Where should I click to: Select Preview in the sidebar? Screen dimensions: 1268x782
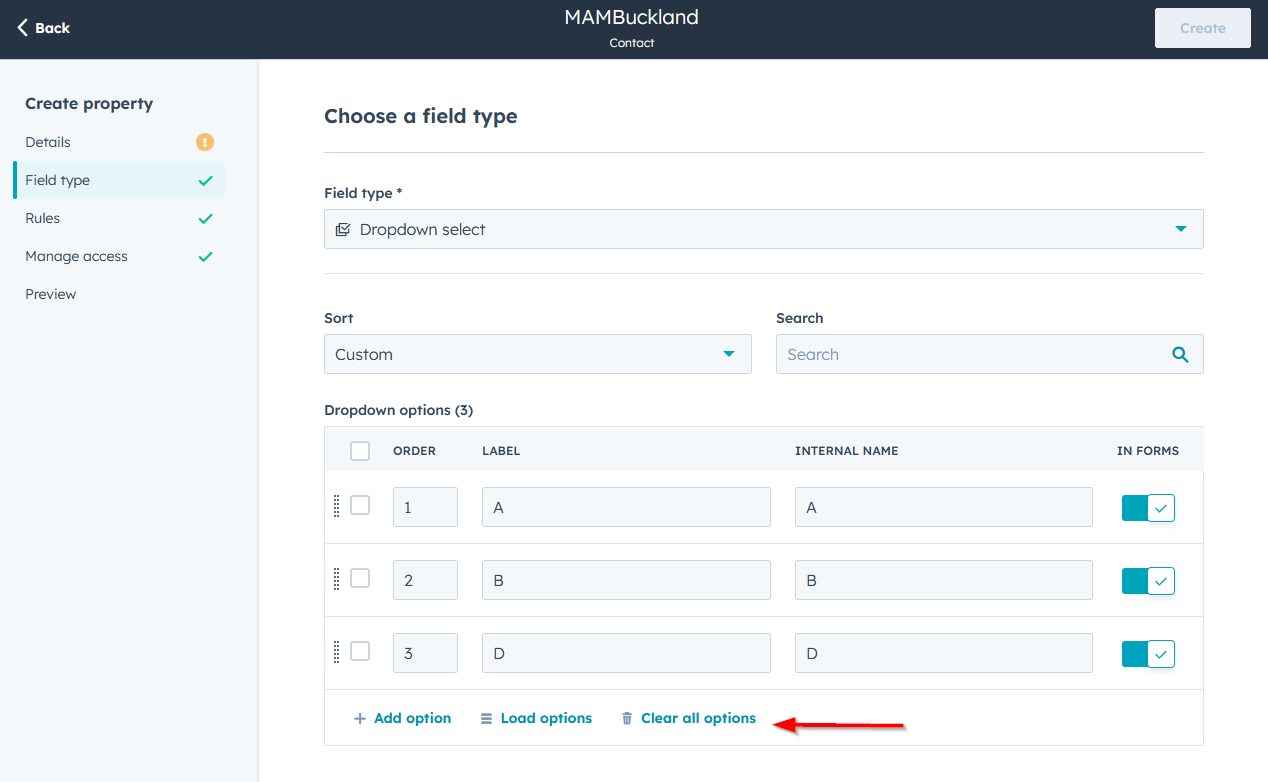click(x=51, y=294)
